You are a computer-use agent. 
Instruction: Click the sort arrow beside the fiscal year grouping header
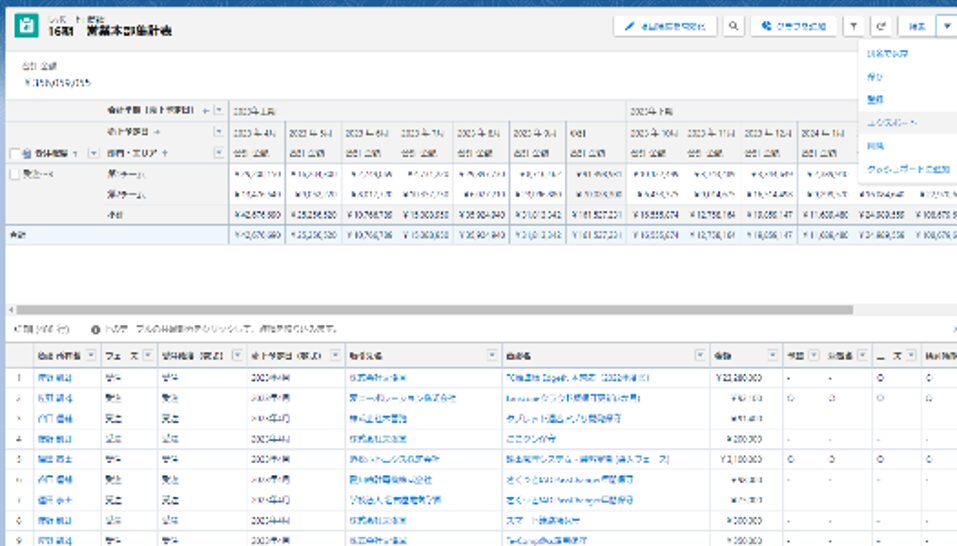pyautogui.click(x=206, y=110)
